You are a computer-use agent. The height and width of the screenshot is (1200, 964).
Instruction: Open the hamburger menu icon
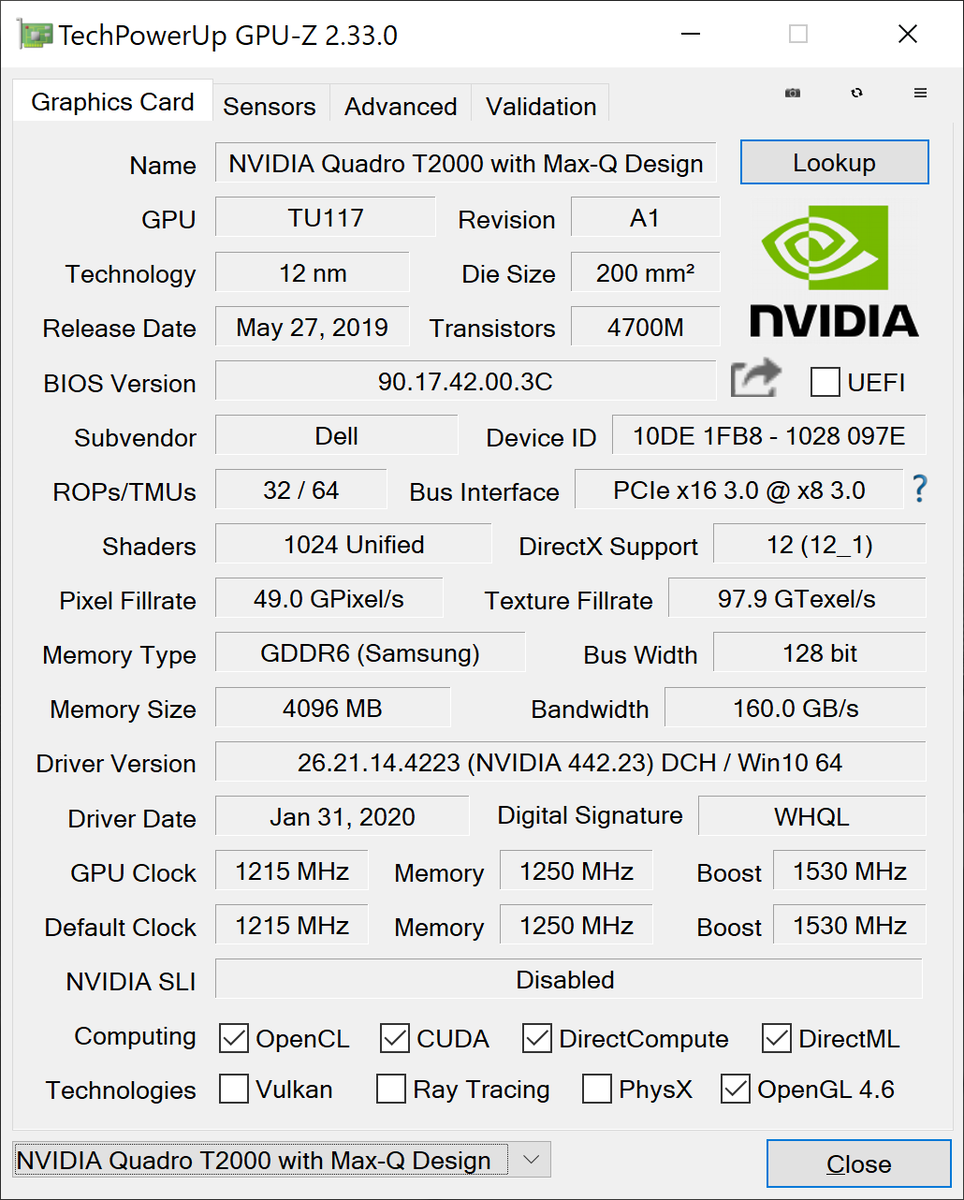tap(921, 93)
